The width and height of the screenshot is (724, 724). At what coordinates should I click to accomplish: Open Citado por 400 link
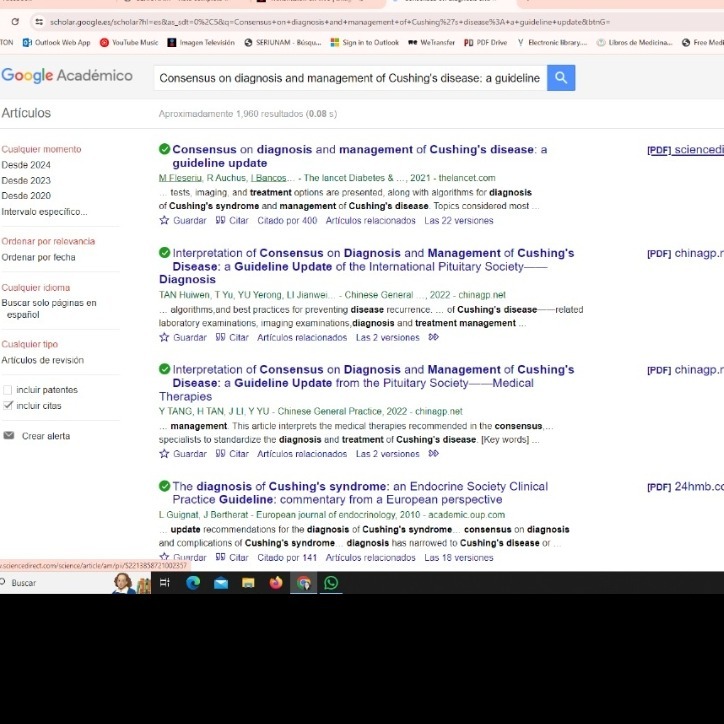(x=287, y=220)
